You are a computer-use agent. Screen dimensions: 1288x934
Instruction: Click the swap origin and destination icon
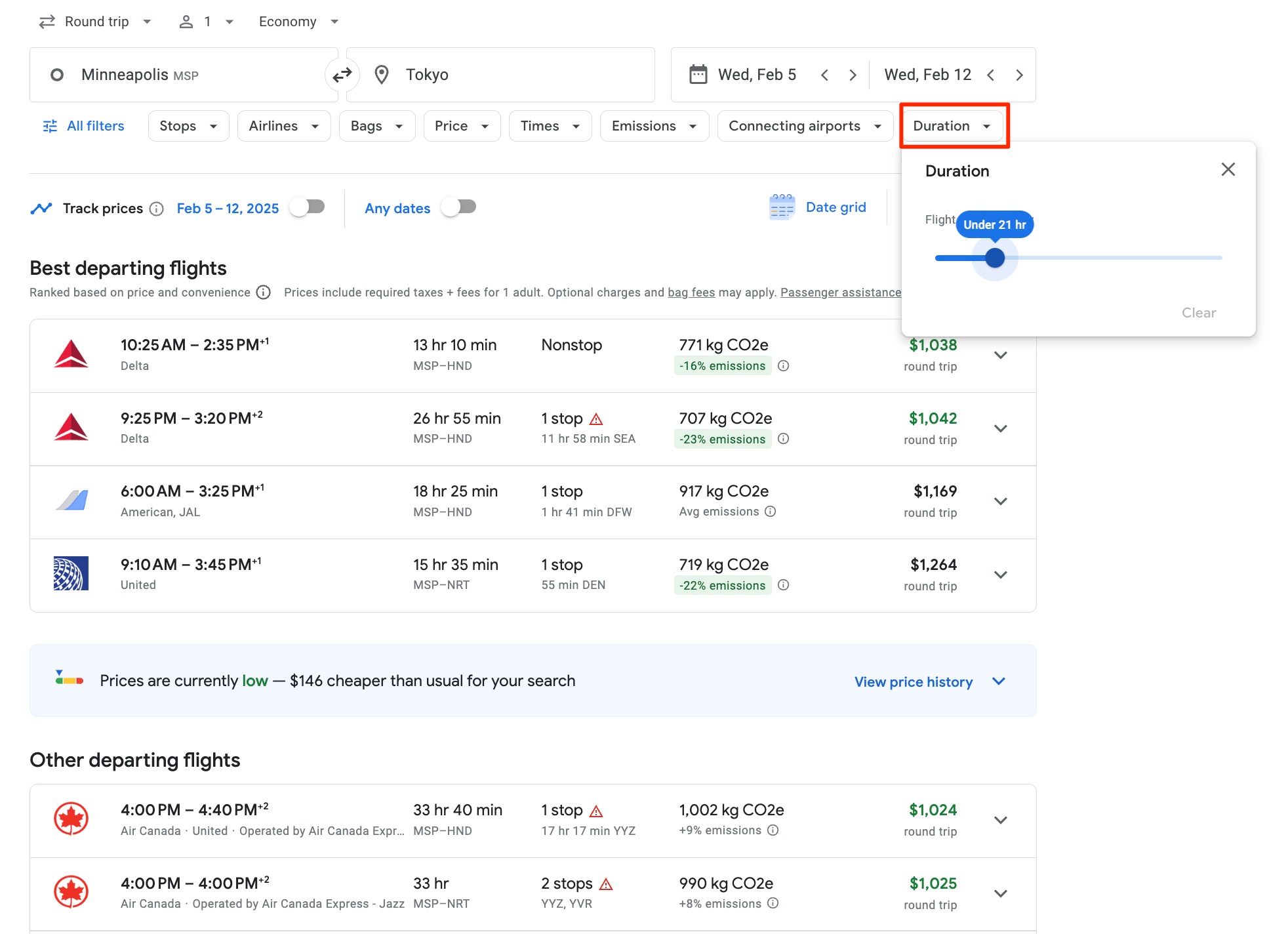(x=342, y=75)
